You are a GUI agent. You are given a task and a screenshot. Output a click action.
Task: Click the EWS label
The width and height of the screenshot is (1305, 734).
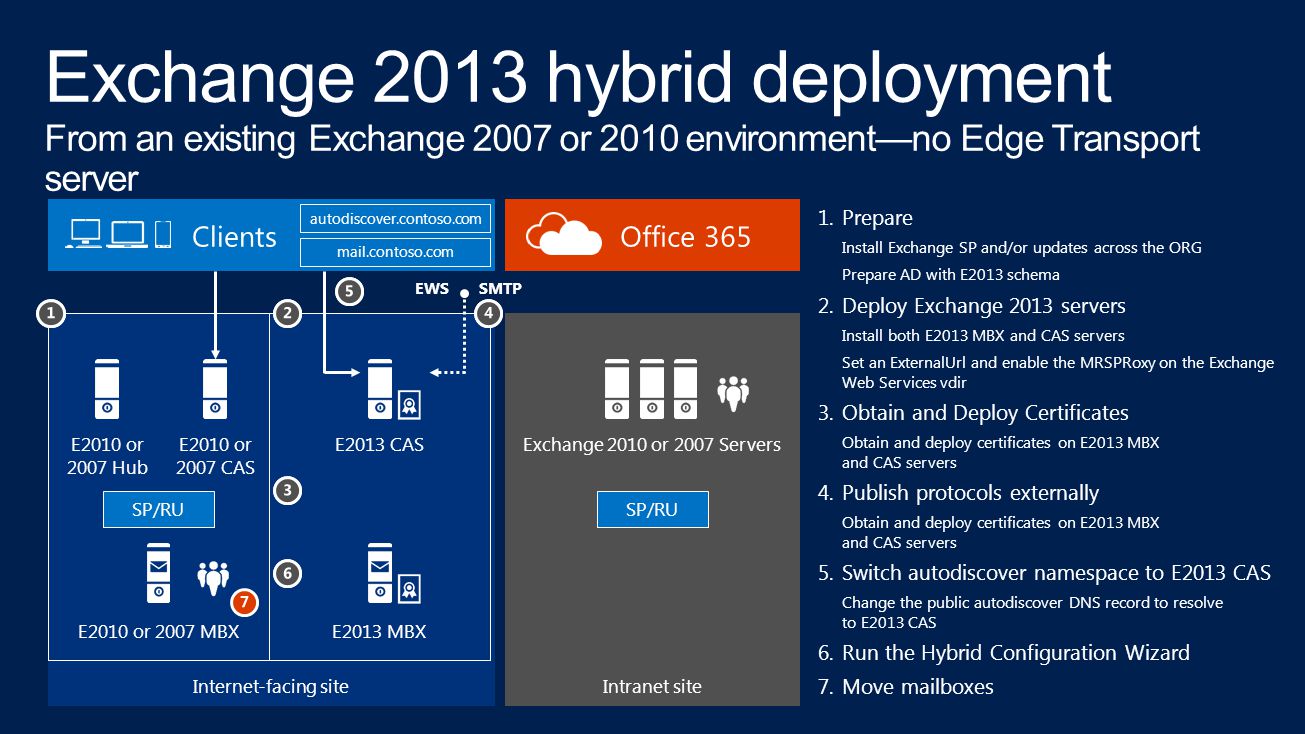point(432,290)
